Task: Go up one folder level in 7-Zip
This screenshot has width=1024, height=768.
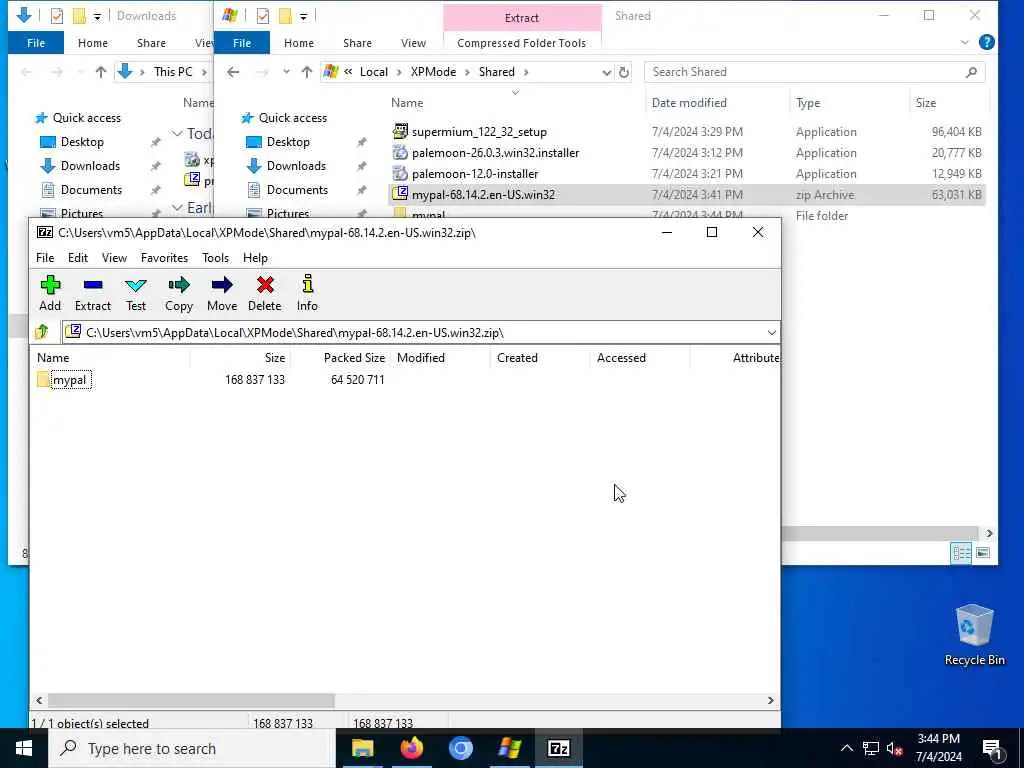Action: click(42, 332)
